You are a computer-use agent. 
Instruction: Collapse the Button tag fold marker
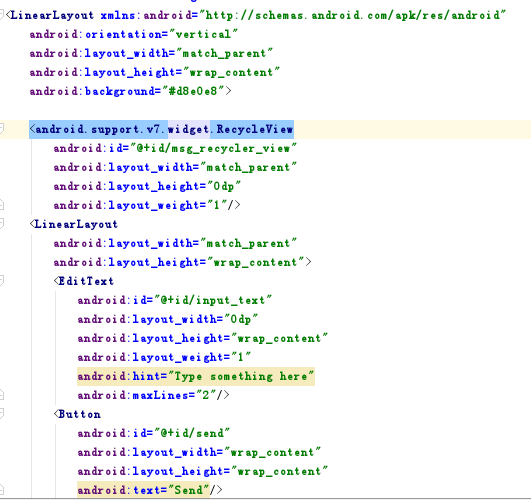pyautogui.click(x=1, y=413)
